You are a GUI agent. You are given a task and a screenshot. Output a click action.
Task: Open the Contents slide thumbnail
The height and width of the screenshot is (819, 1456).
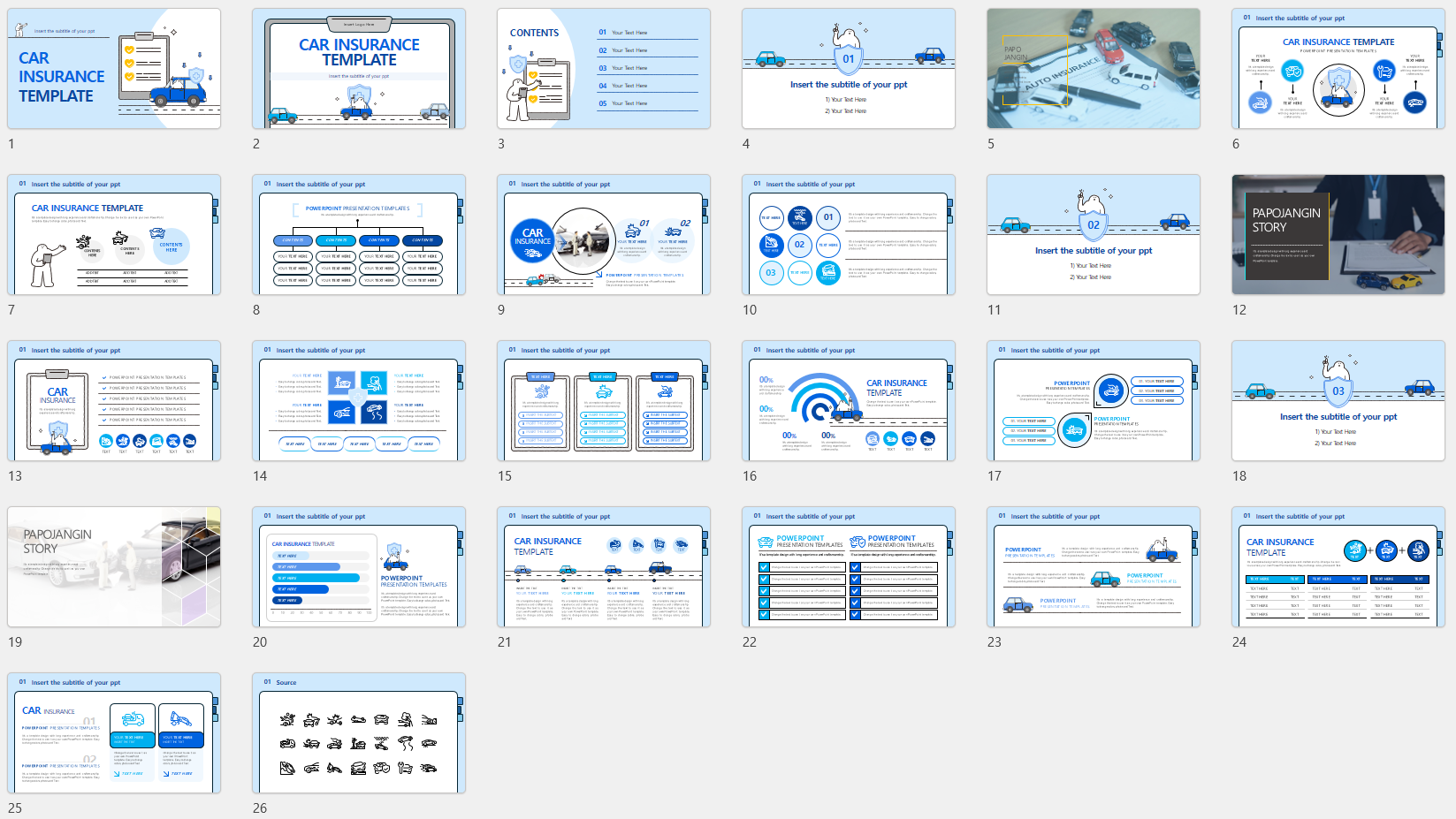604,69
